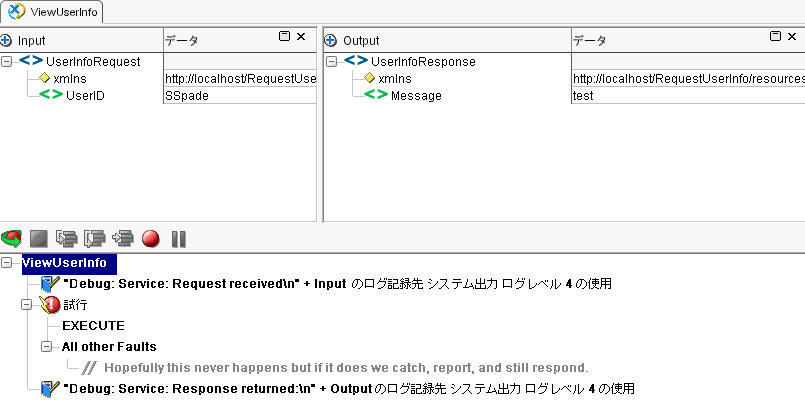The width and height of the screenshot is (805, 403).
Task: Select the Message element
Action: (x=416, y=95)
